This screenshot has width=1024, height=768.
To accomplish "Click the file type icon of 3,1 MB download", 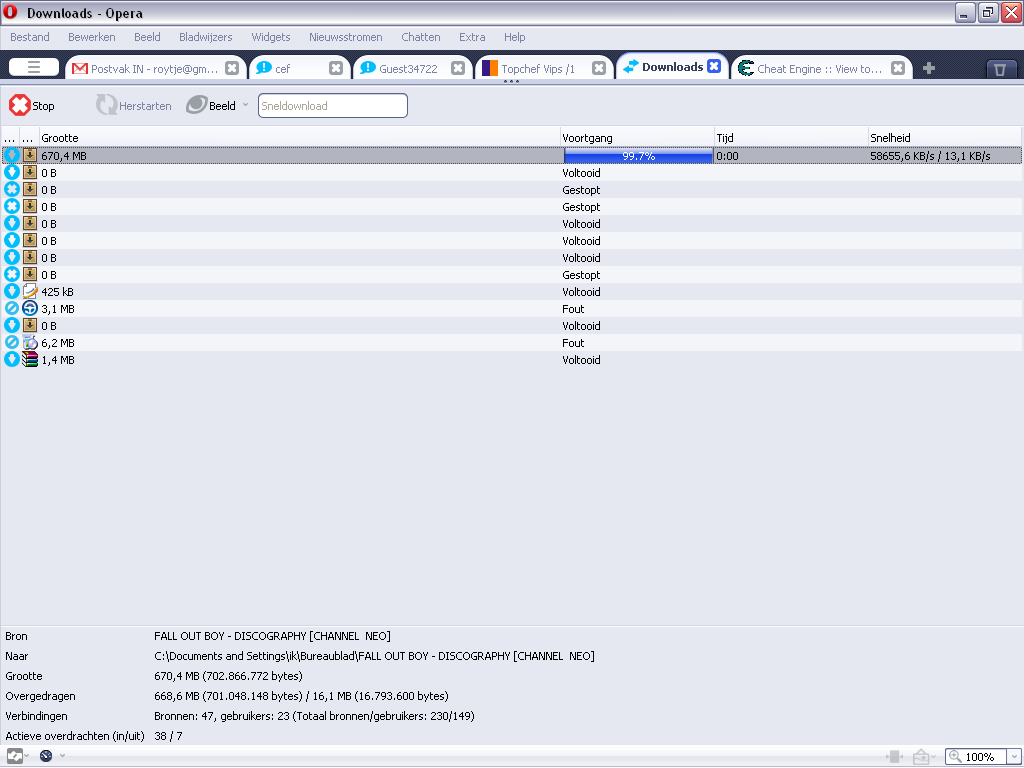I will pos(29,308).
